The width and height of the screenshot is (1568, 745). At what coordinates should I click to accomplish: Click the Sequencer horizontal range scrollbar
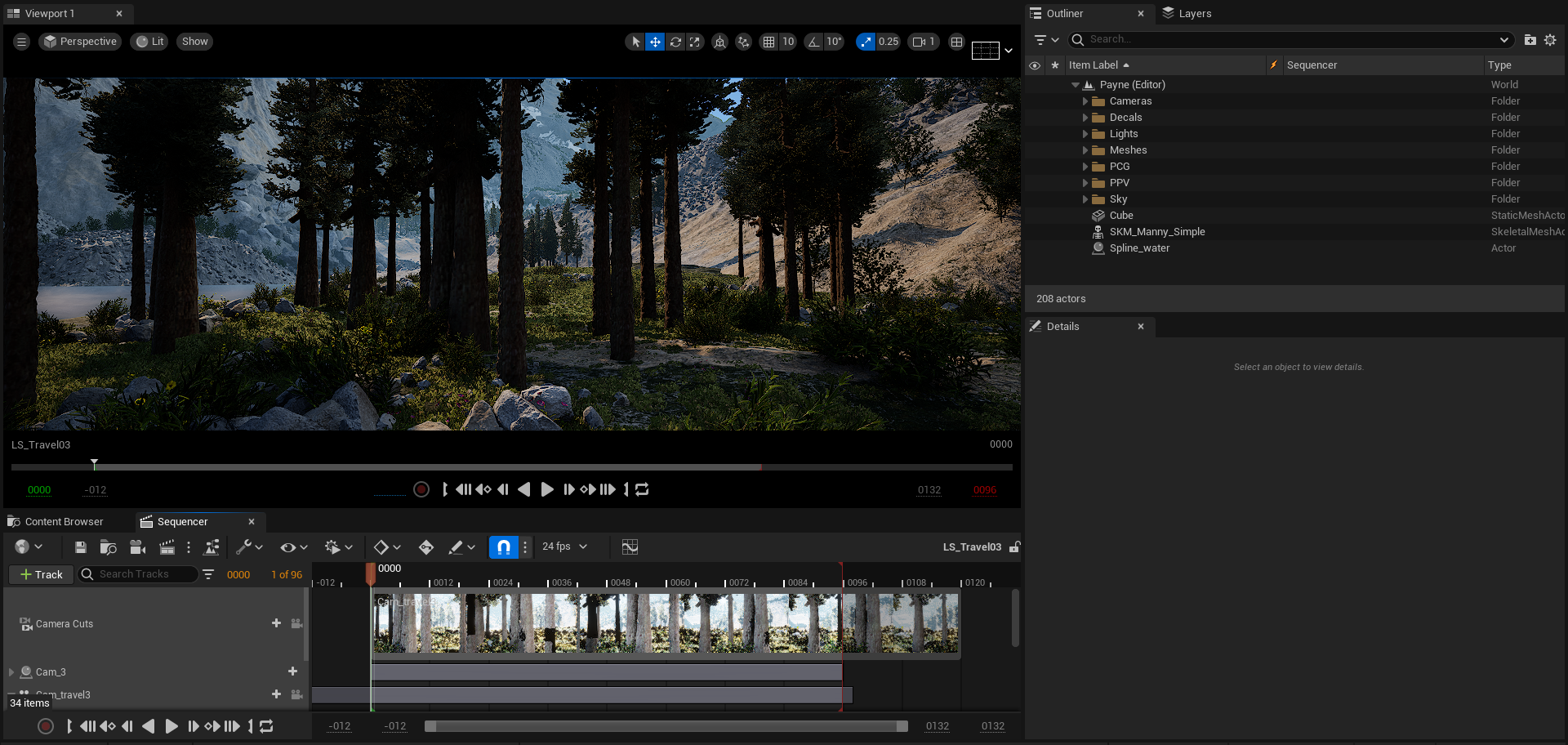point(666,726)
